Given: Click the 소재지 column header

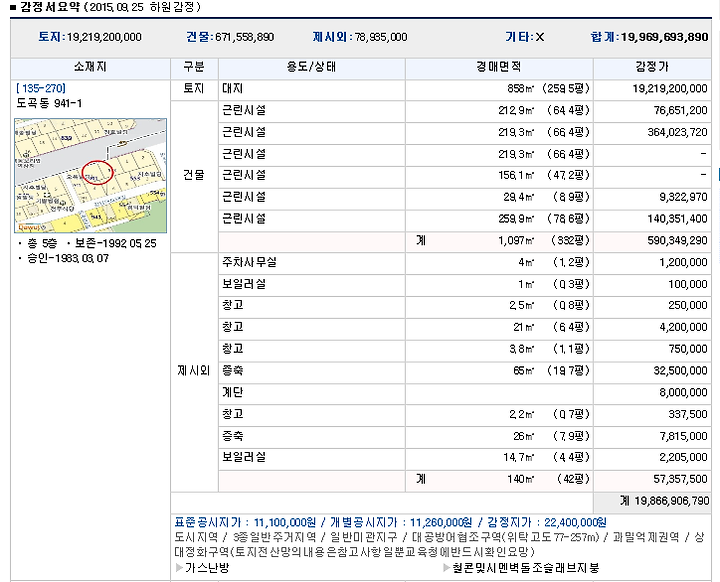Looking at the screenshot, I should tap(90, 67).
